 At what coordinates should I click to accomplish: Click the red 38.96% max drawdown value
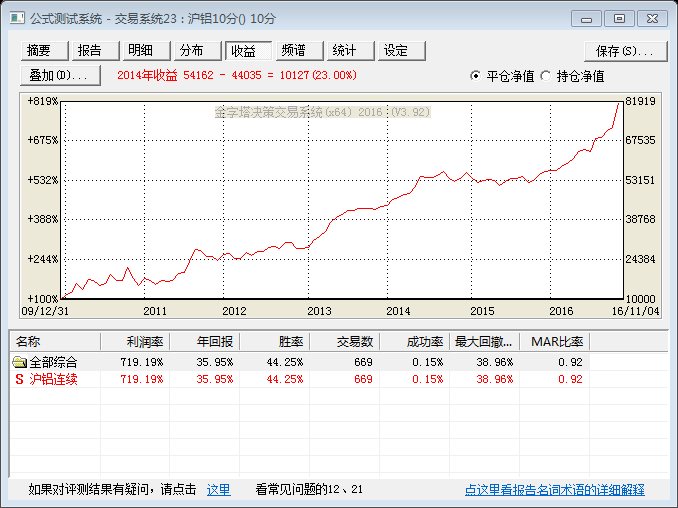click(x=495, y=379)
